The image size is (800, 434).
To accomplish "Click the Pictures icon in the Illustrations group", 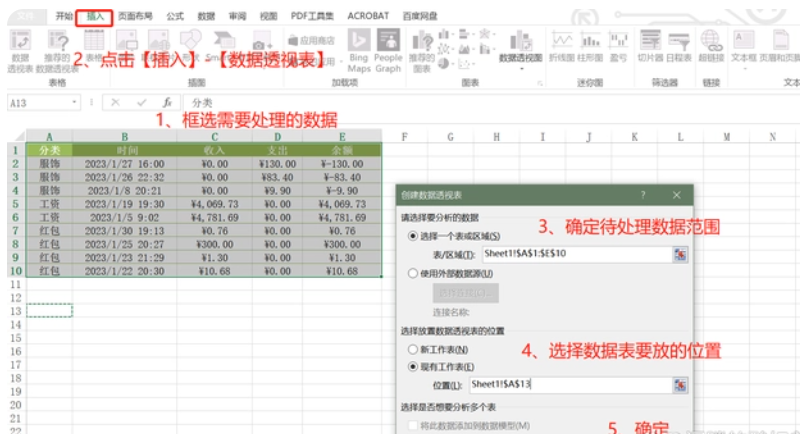I will (127, 41).
